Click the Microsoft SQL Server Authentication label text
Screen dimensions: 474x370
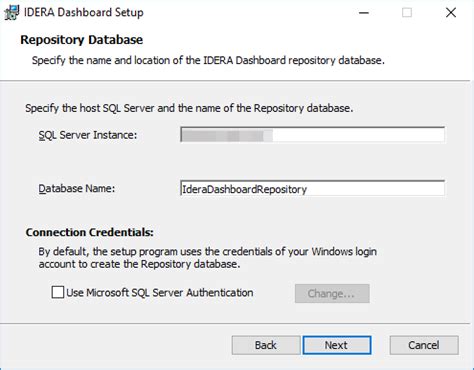pos(170,293)
